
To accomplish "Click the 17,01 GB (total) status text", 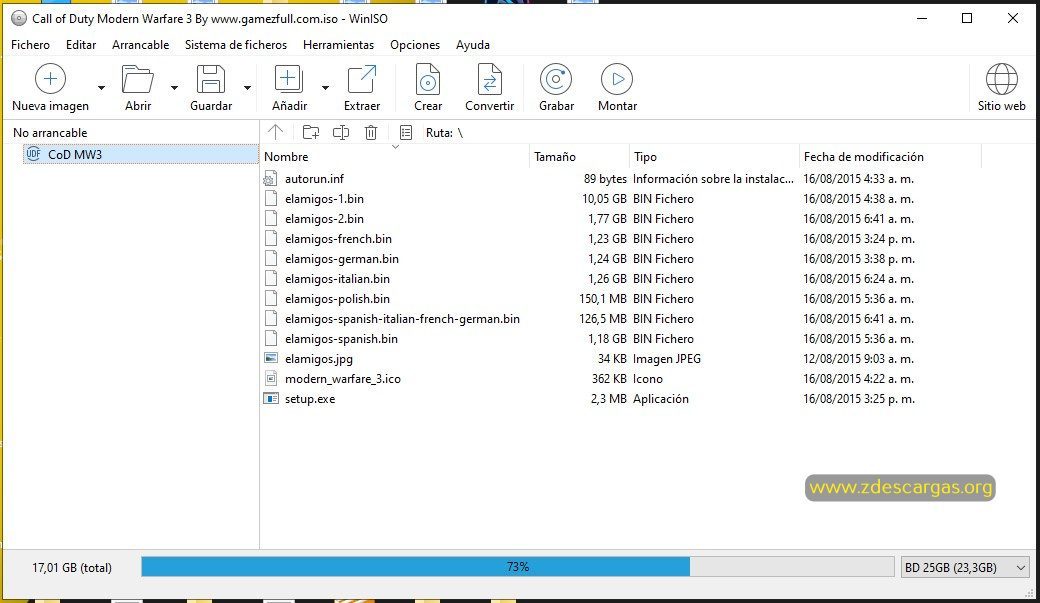I will click(x=72, y=568).
